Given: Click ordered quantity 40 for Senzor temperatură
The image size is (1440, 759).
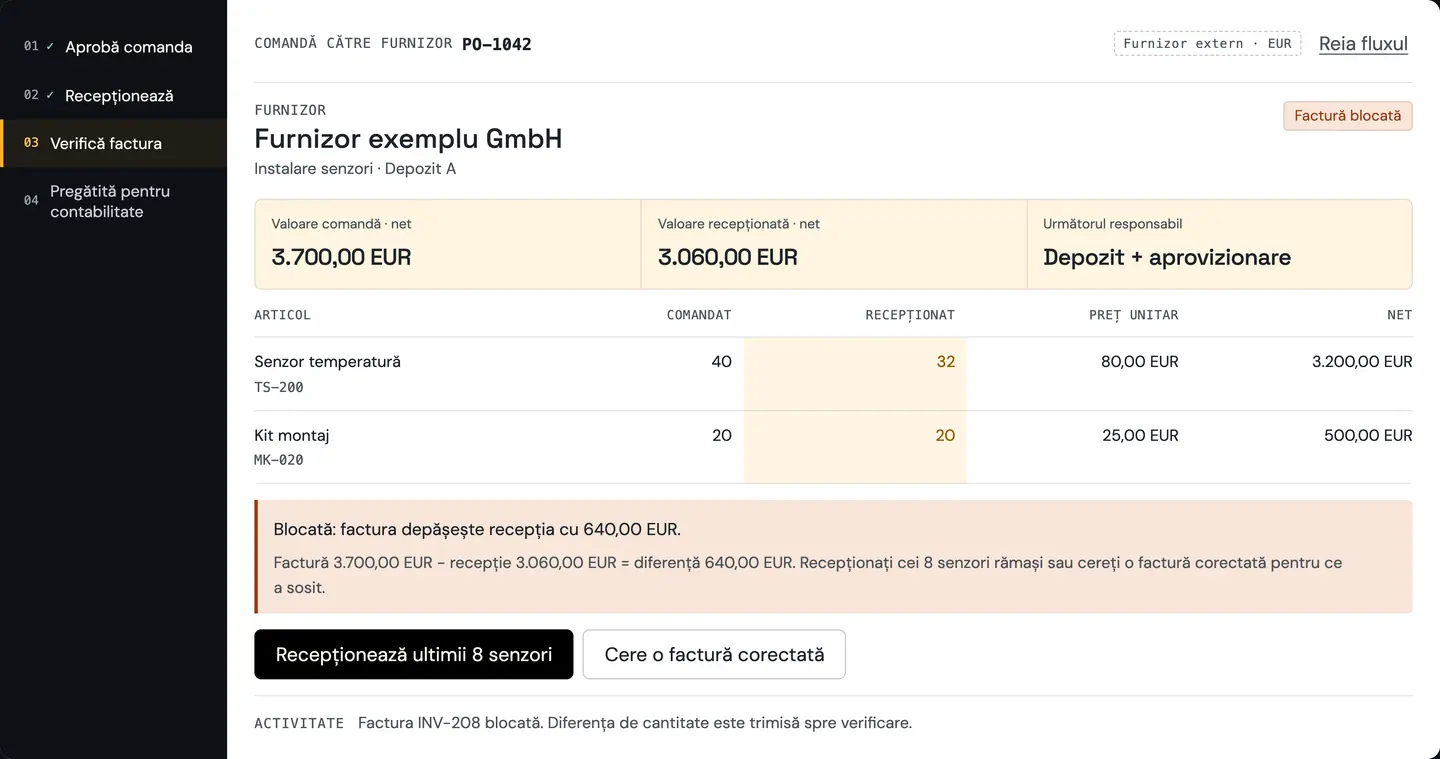Looking at the screenshot, I should coord(721,362).
